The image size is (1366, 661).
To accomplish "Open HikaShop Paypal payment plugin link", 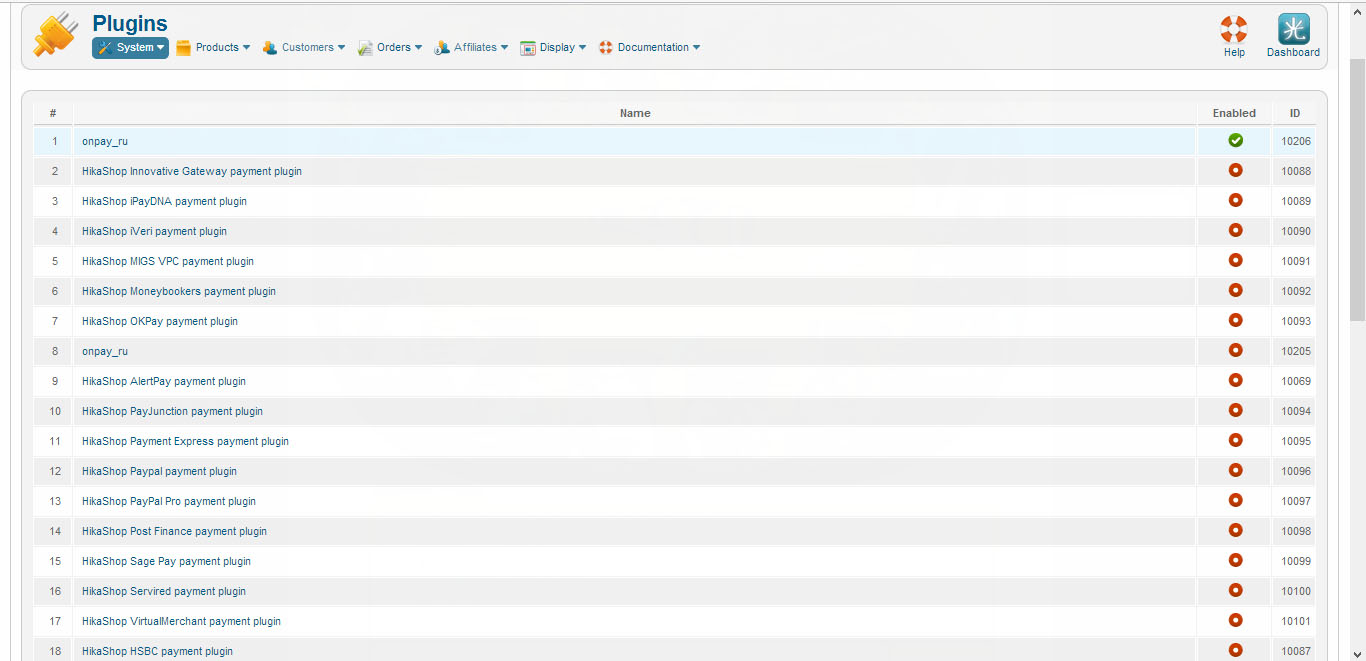I will (159, 471).
